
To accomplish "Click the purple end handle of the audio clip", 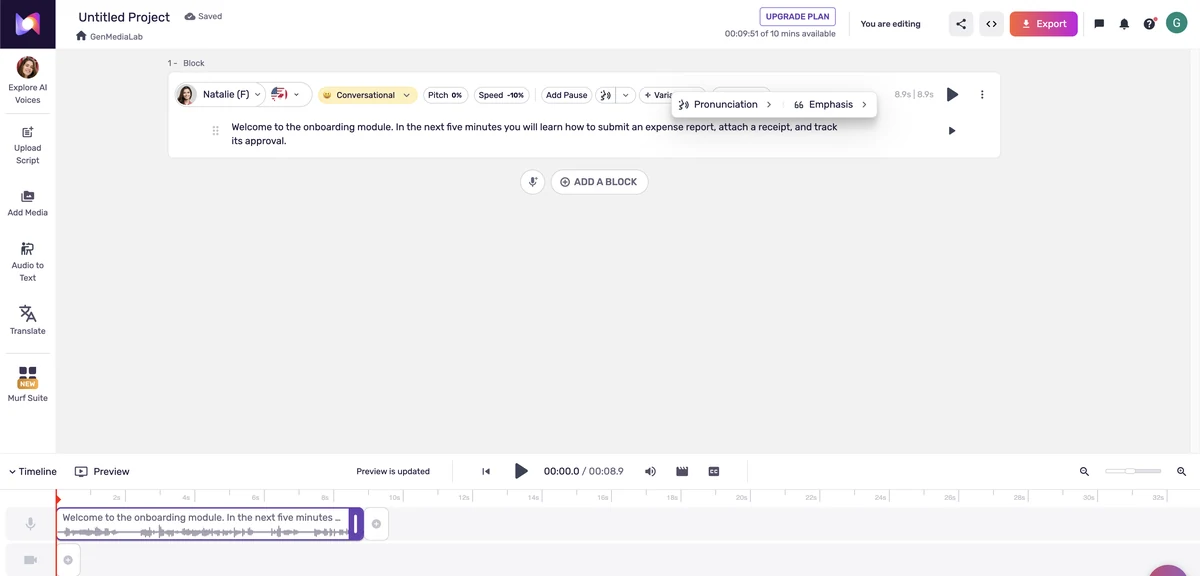I will coord(355,524).
